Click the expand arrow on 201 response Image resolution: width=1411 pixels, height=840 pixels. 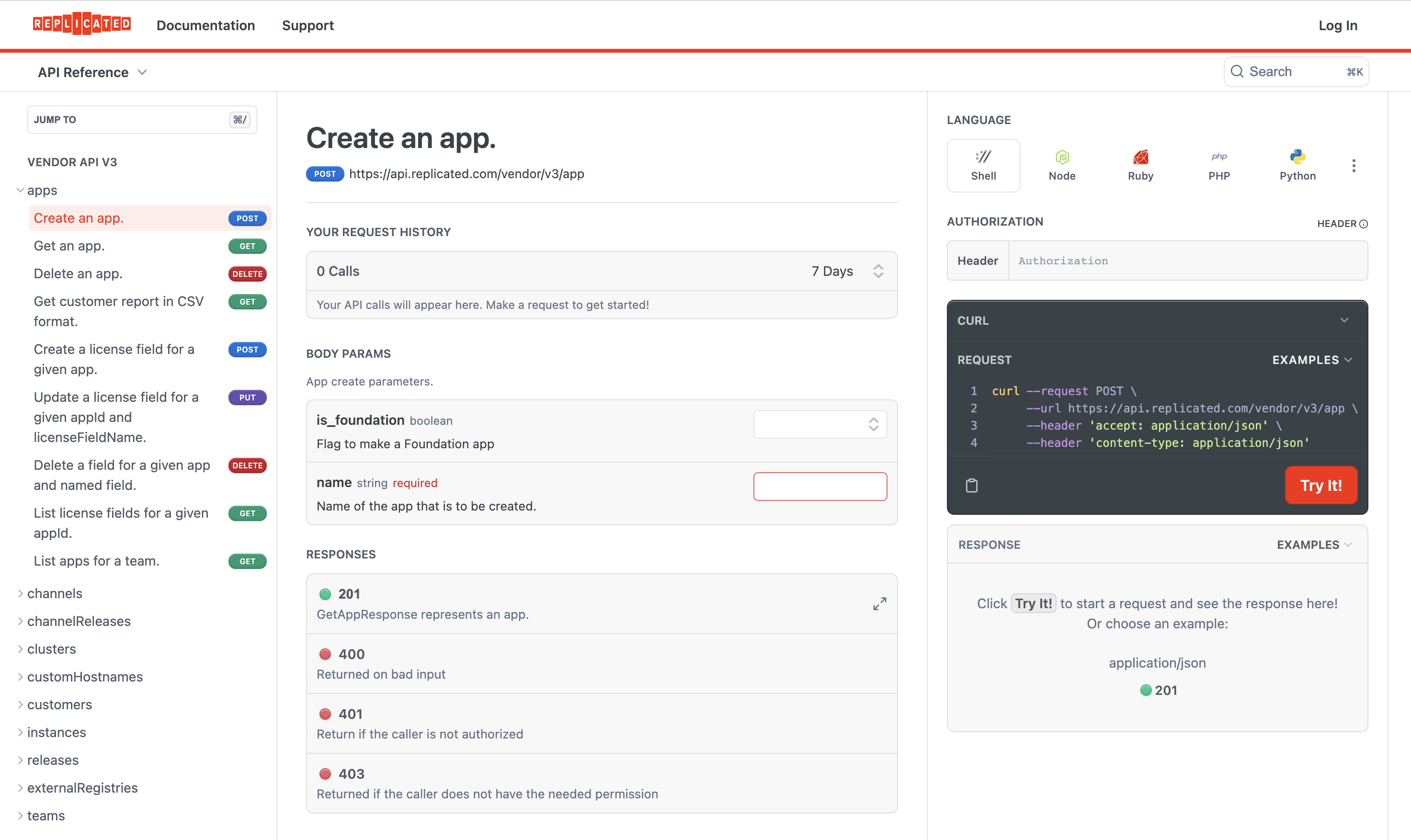coord(879,603)
